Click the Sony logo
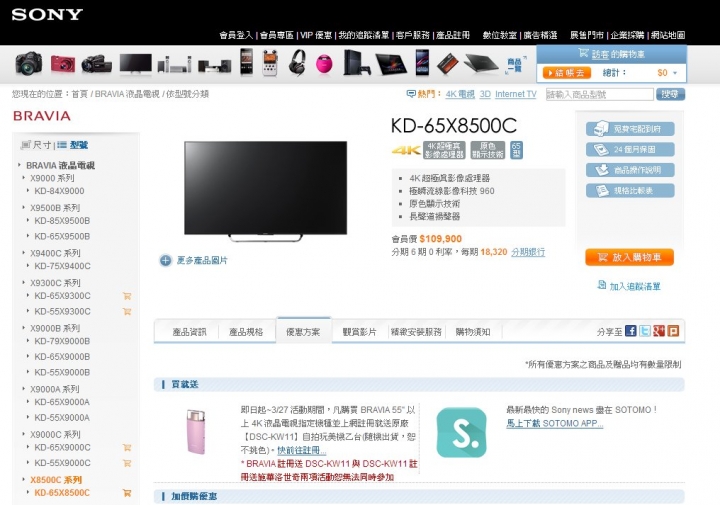 [x=47, y=15]
